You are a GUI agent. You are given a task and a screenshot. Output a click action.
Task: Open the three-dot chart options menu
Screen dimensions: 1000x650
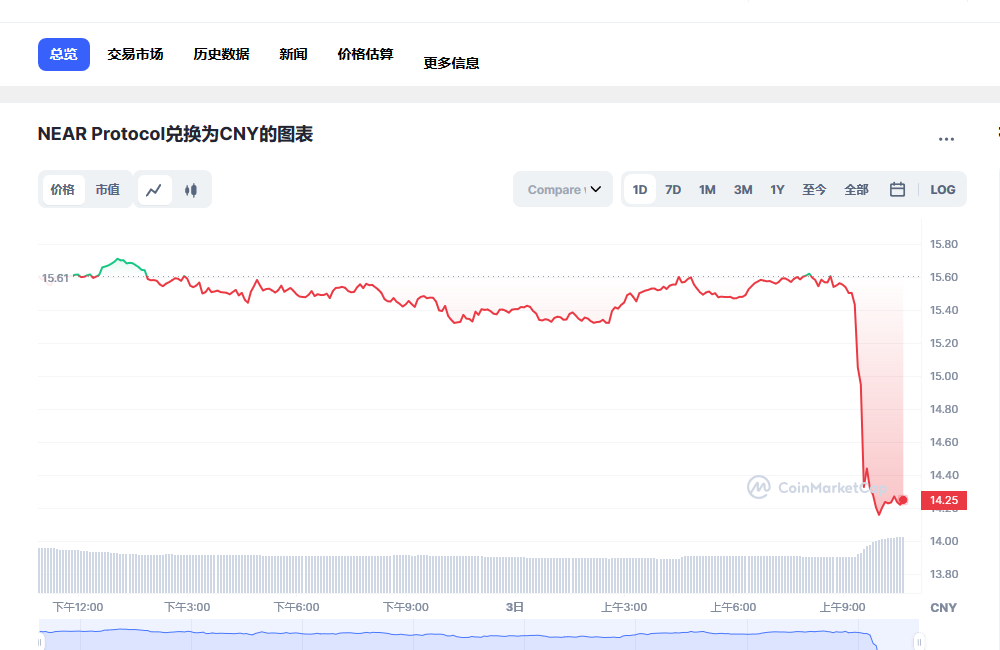(x=946, y=138)
